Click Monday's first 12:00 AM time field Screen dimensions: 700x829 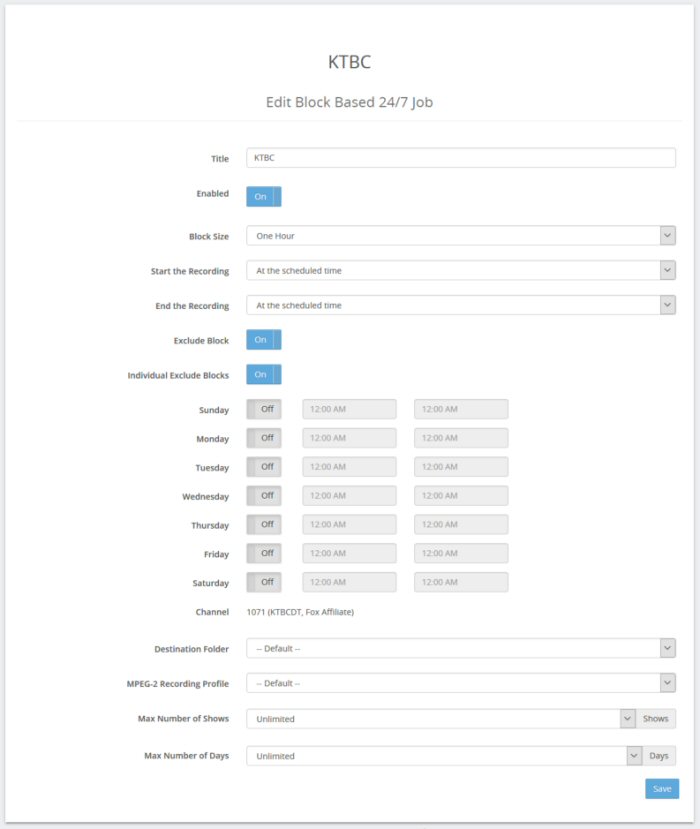(349, 438)
